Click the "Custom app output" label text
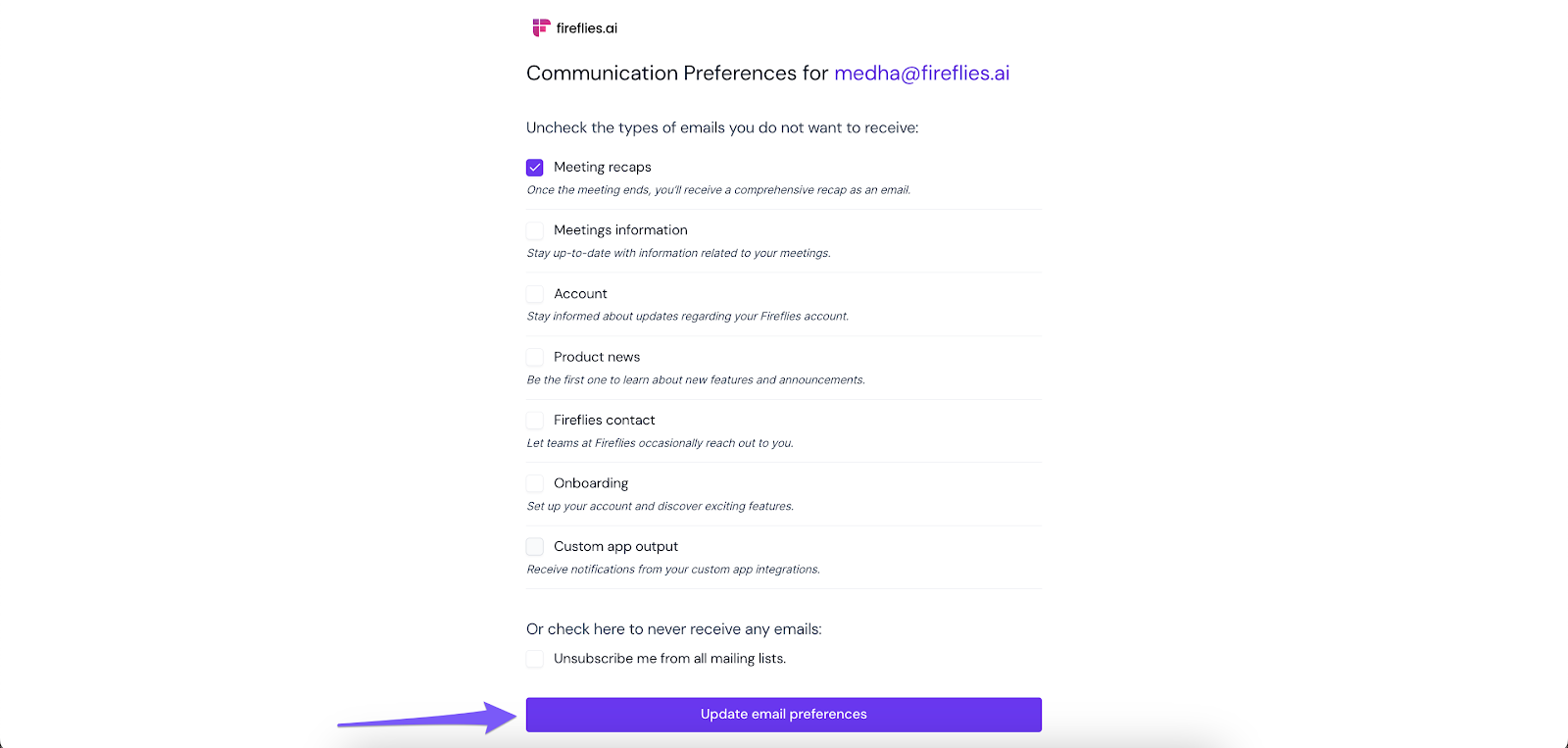The height and width of the screenshot is (748, 1568). 615,547
